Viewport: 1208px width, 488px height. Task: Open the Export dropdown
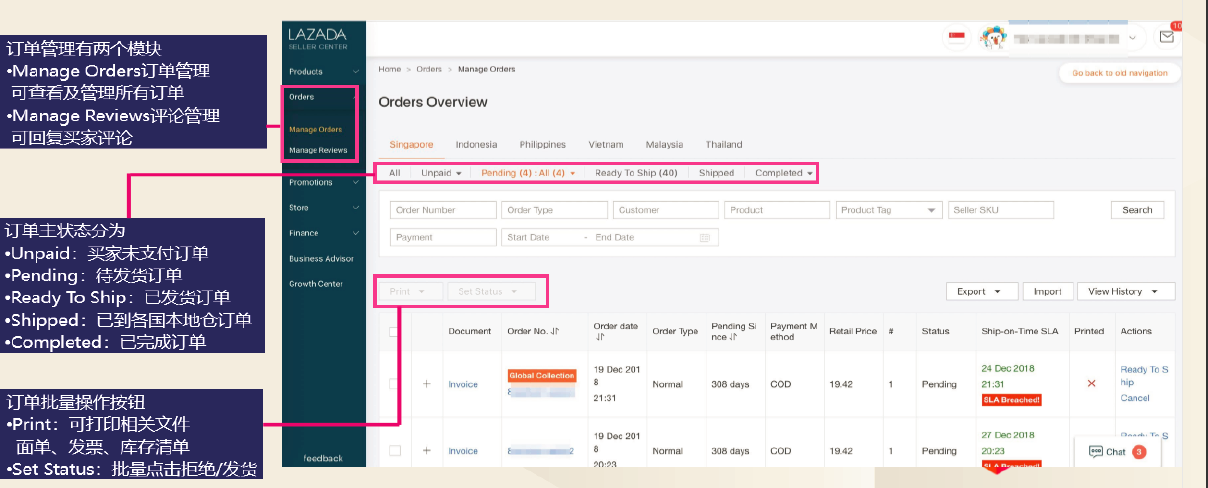pyautogui.click(x=981, y=291)
